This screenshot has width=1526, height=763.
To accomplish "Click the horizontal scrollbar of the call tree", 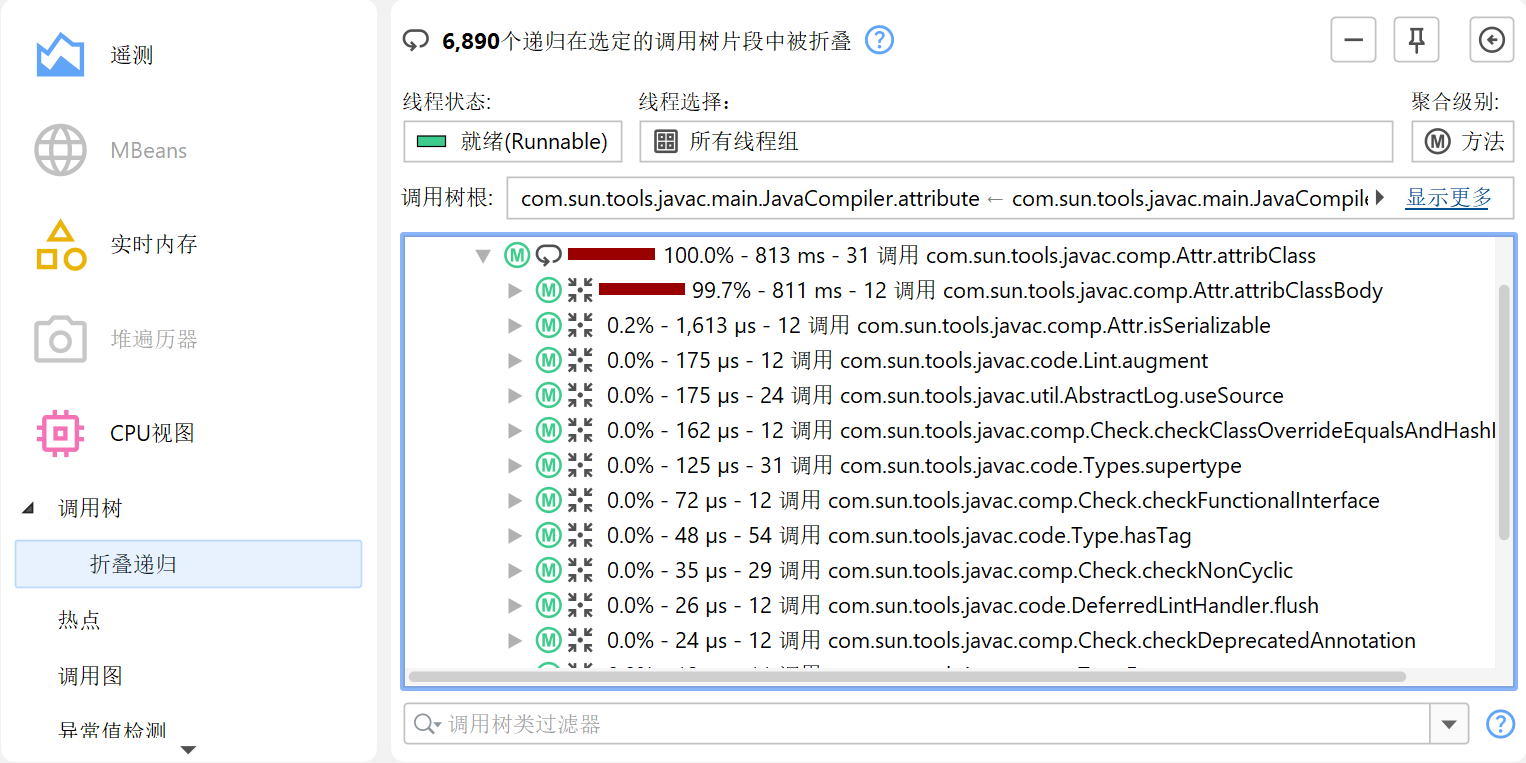I will (x=907, y=677).
